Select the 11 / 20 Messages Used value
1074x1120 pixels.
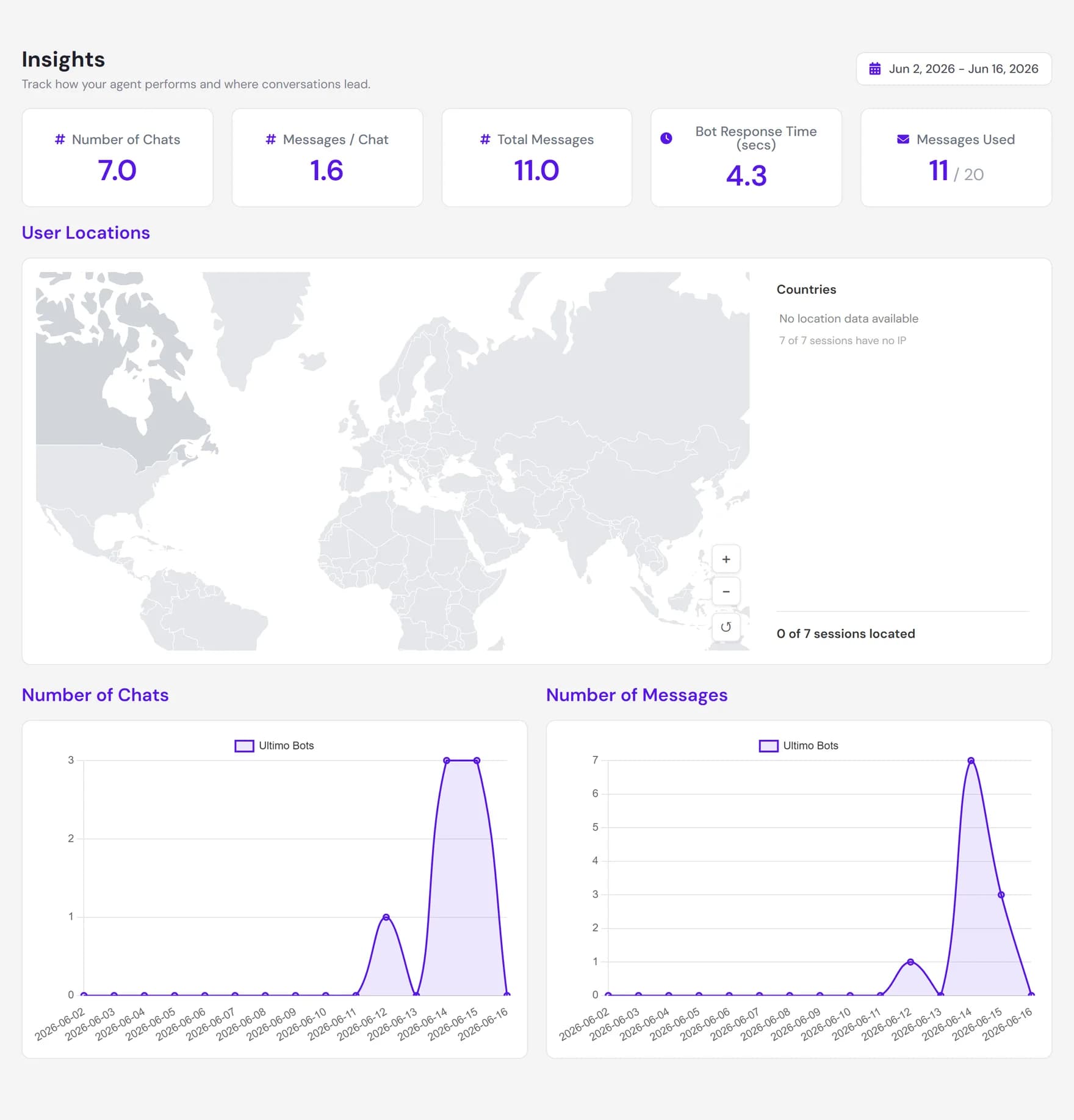[x=956, y=172]
